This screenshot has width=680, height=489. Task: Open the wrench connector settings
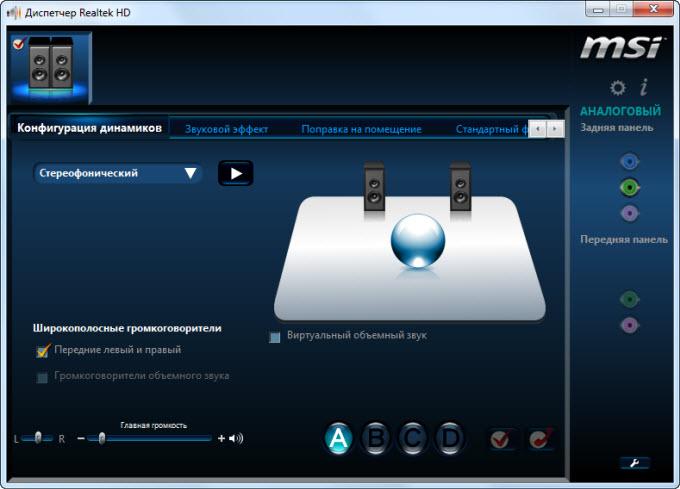point(634,463)
